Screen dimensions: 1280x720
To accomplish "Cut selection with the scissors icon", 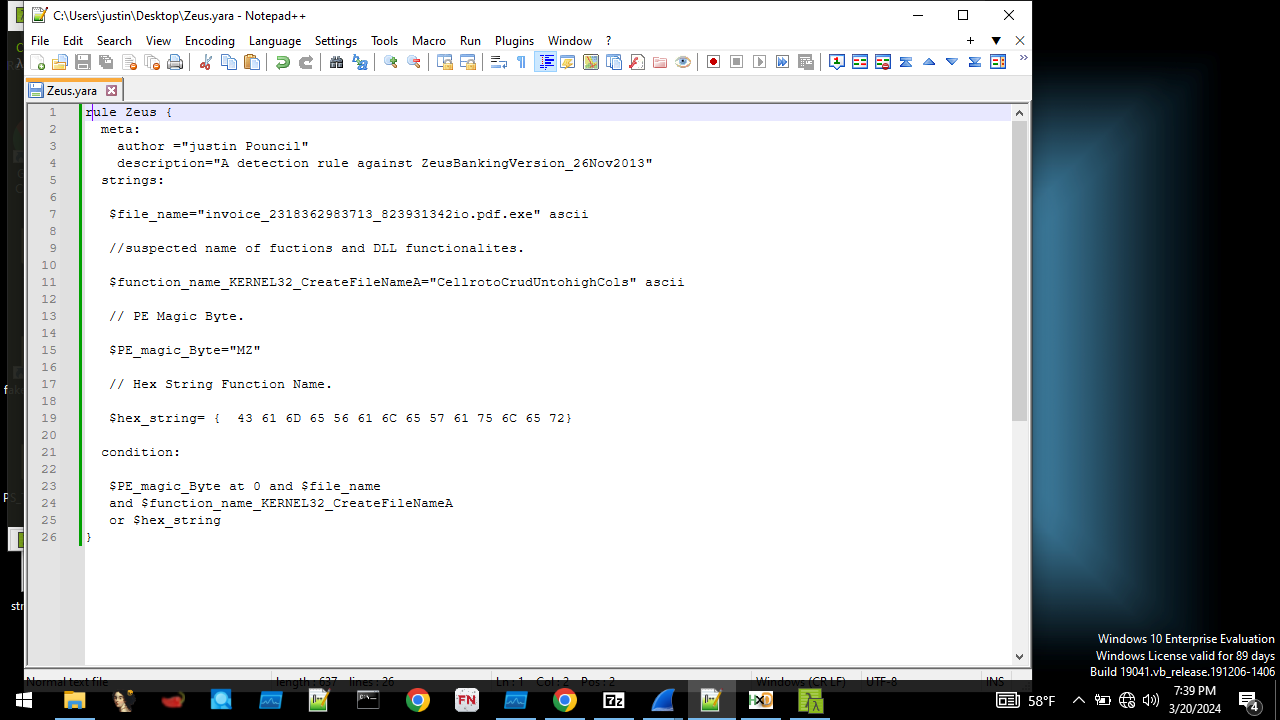I will pos(206,62).
